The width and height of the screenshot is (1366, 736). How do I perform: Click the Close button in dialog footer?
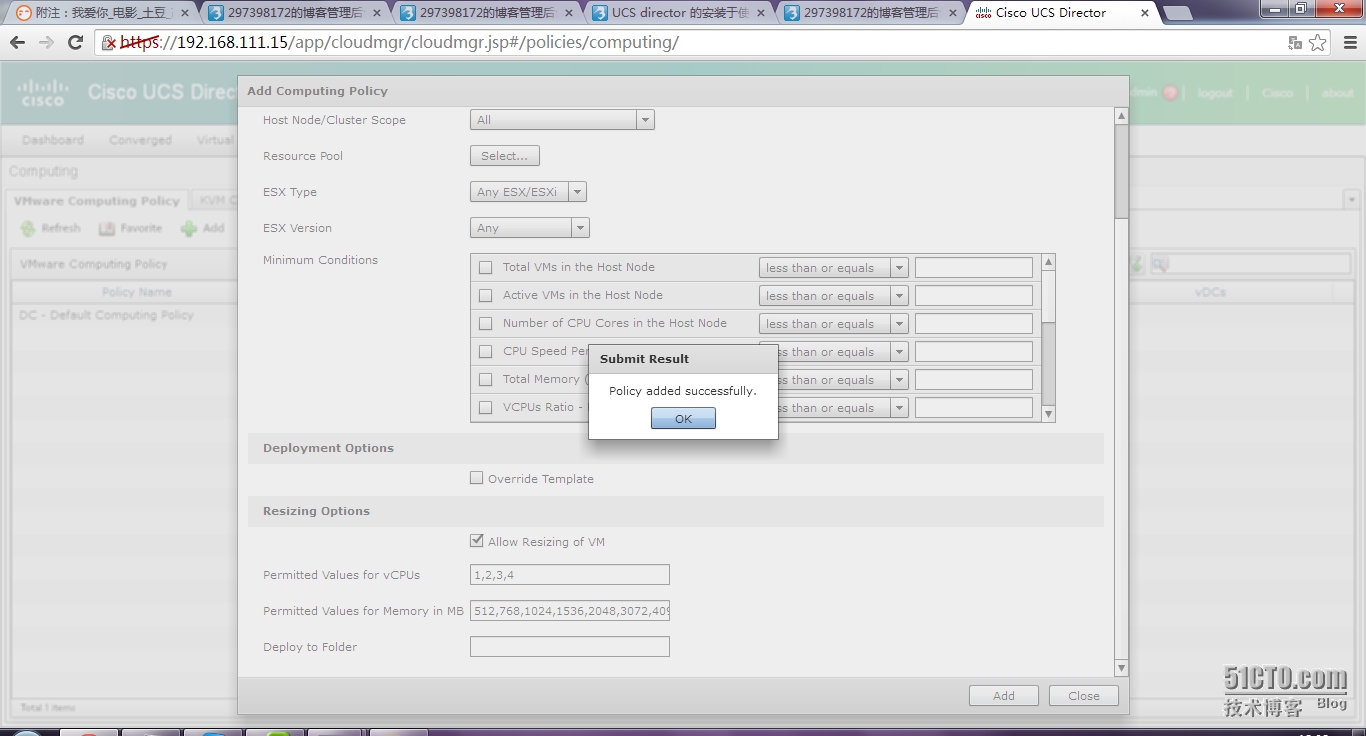point(1084,696)
